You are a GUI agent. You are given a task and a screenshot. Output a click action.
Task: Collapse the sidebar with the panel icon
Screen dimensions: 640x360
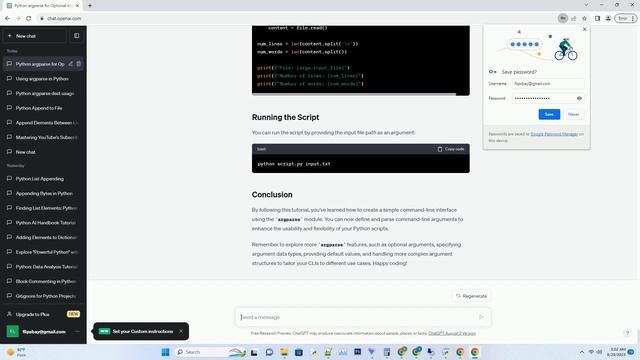[x=77, y=36]
